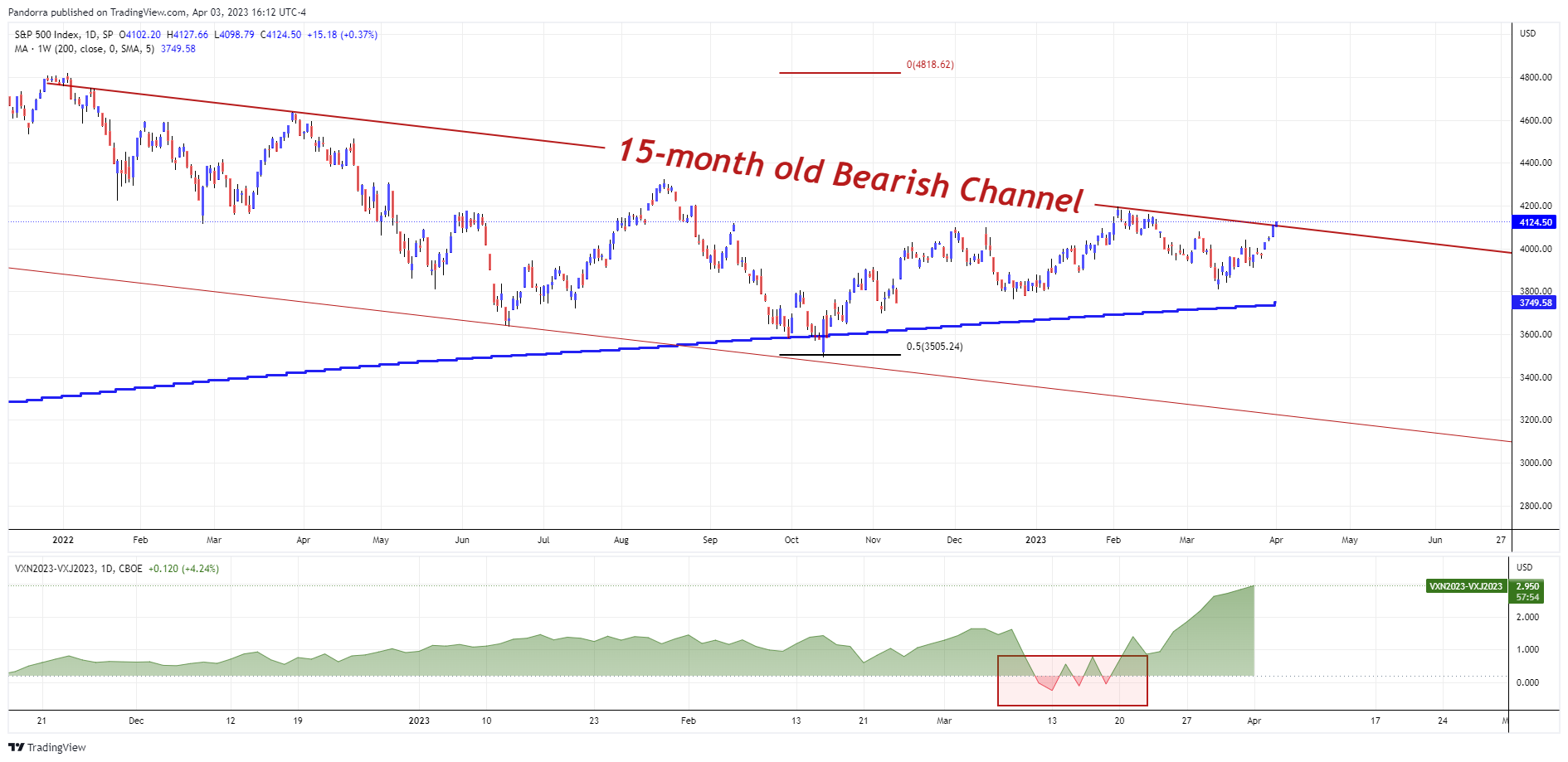
Task: Click the green VXN2023-VXJ2023 axis tag
Action: [1466, 586]
